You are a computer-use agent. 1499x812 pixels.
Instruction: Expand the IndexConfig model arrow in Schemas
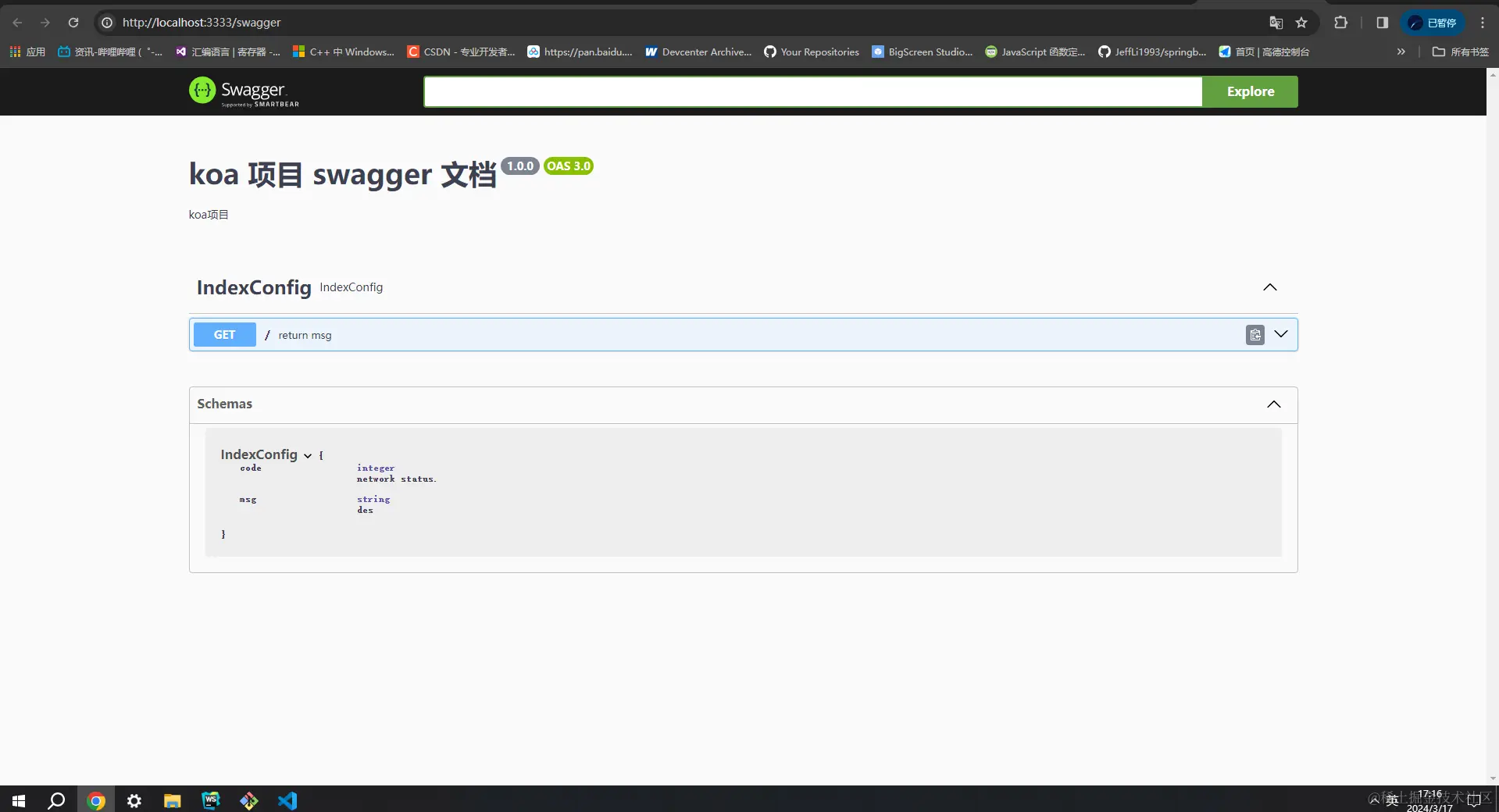click(307, 455)
